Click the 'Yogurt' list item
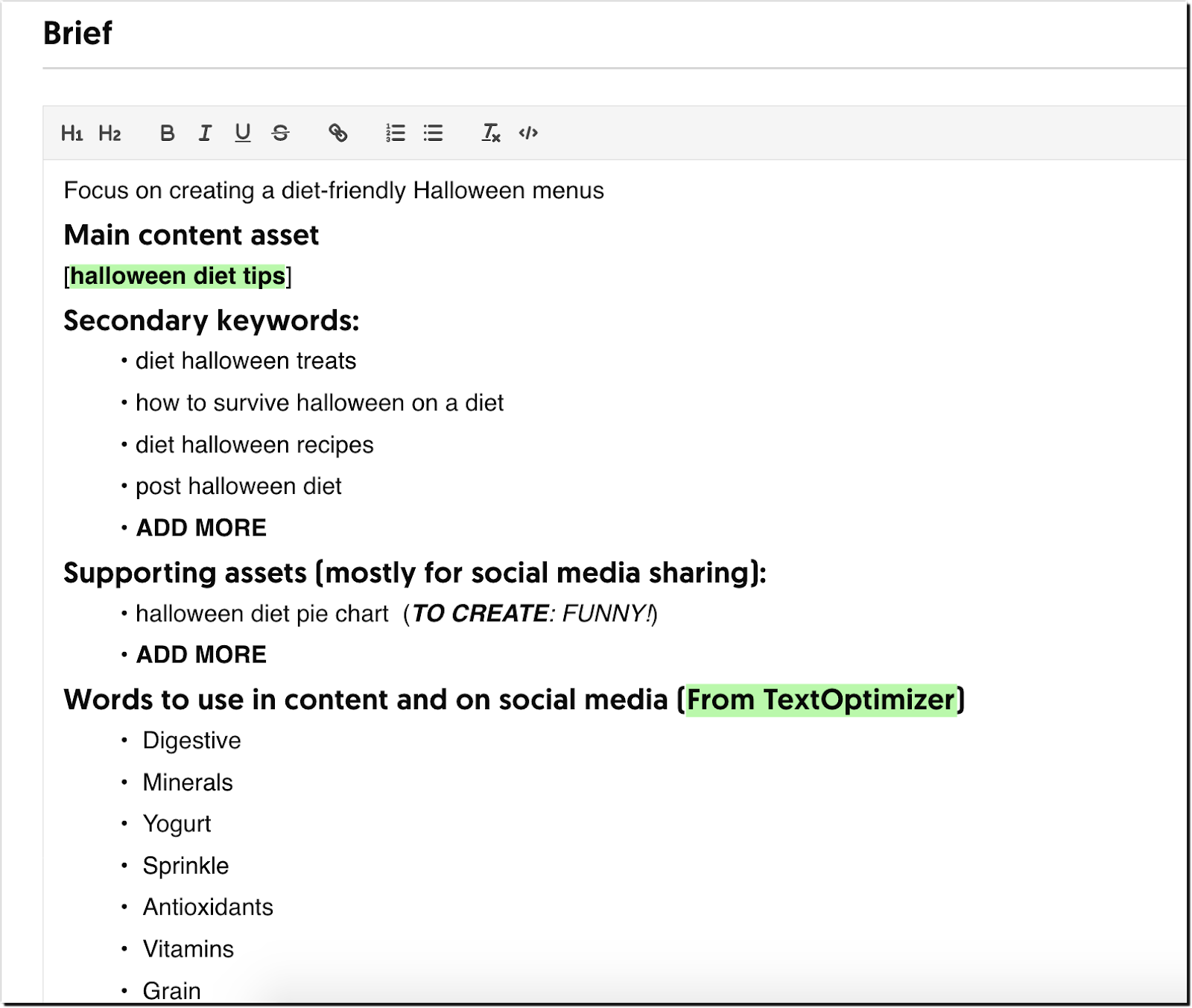This screenshot has height=1008, width=1192. (177, 824)
